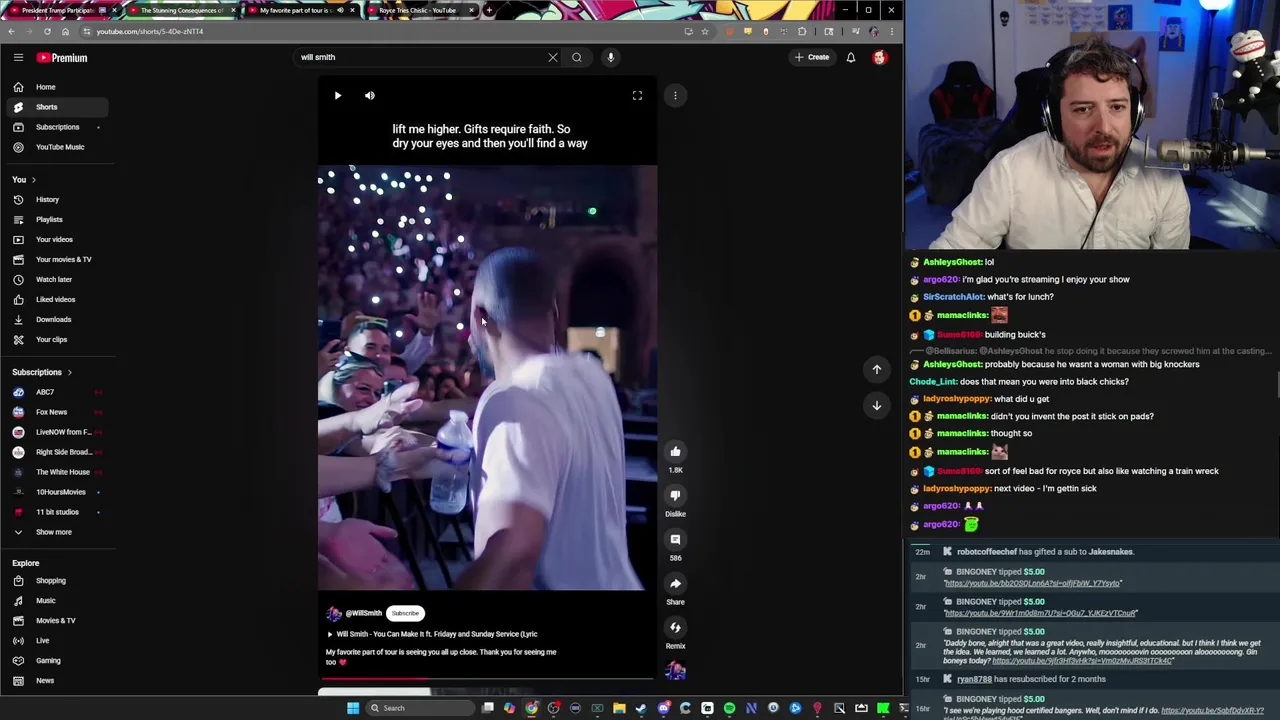Go to the next Short with down arrow
1280x720 pixels.
click(877, 406)
